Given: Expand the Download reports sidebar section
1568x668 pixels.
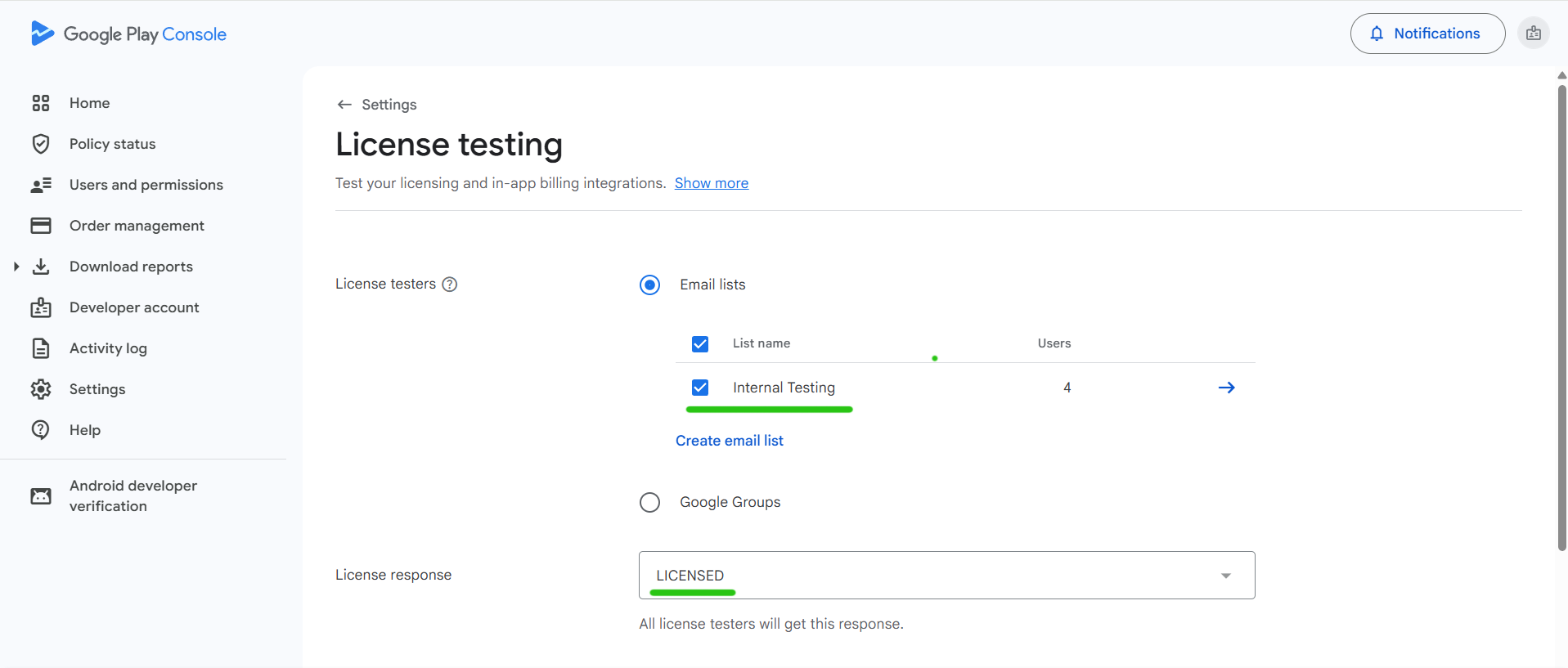Looking at the screenshot, I should (x=16, y=267).
